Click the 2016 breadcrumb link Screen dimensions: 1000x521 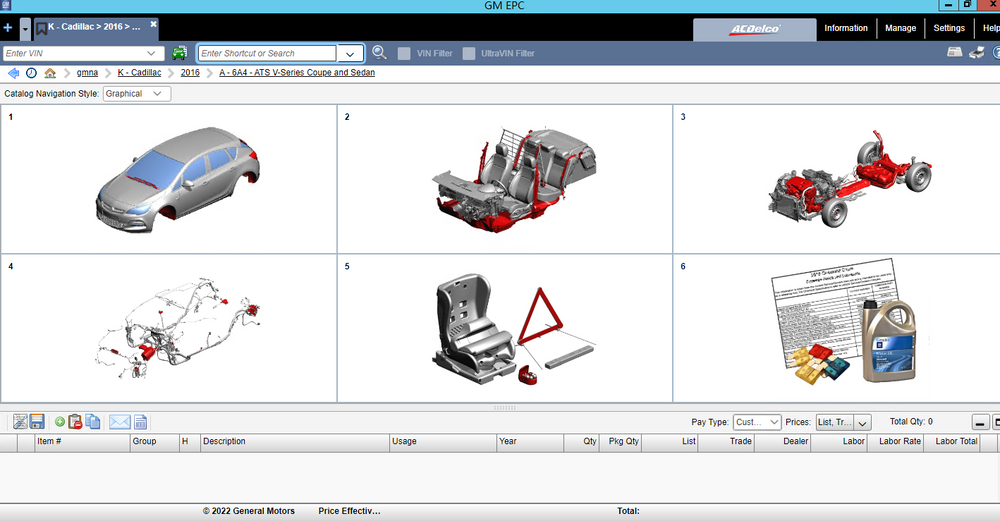(x=190, y=73)
